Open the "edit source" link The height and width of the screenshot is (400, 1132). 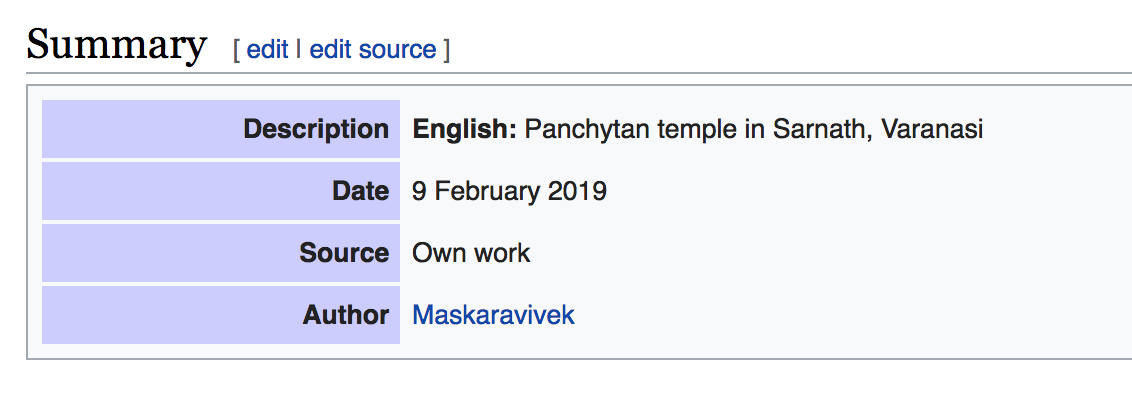pyautogui.click(x=373, y=50)
